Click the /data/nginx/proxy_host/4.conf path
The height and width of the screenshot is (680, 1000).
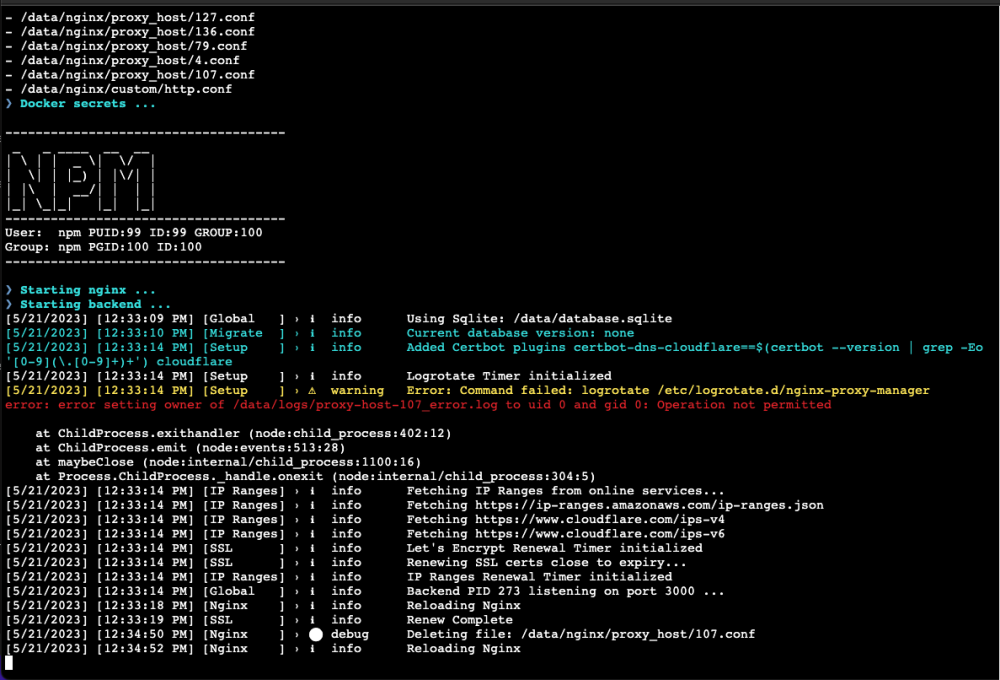(129, 61)
